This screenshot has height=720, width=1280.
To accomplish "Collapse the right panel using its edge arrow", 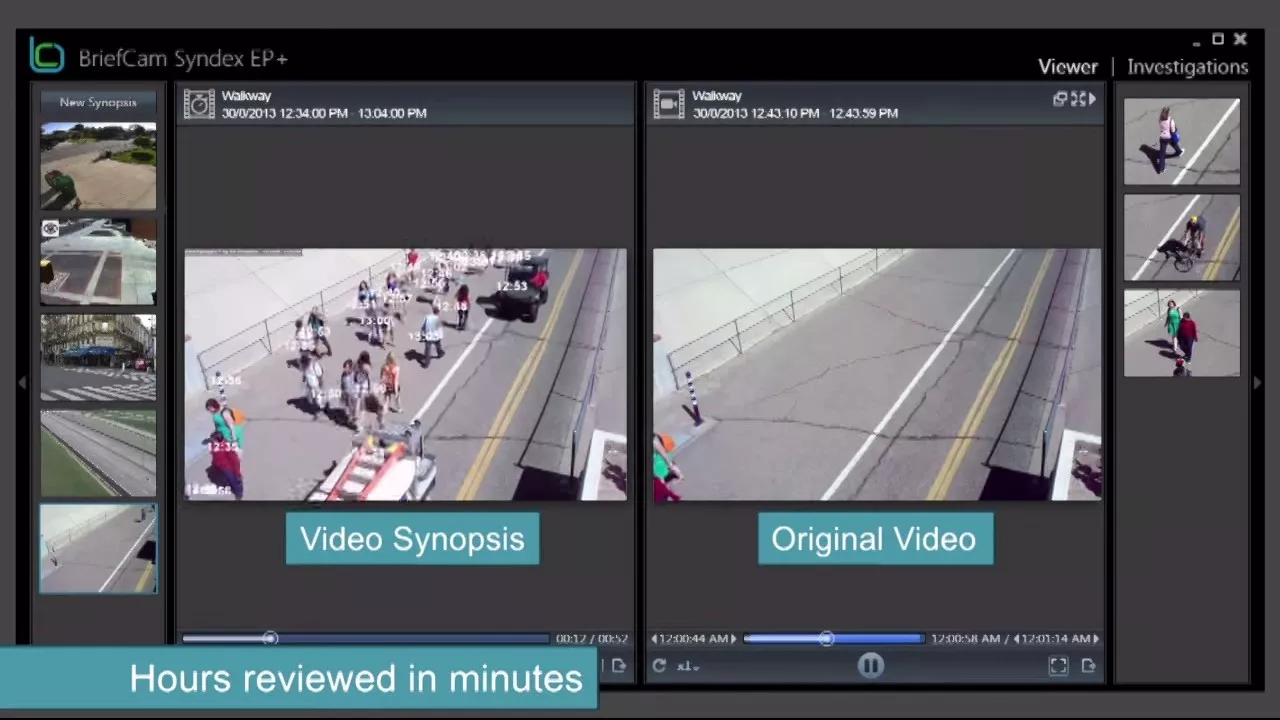I will point(1257,382).
